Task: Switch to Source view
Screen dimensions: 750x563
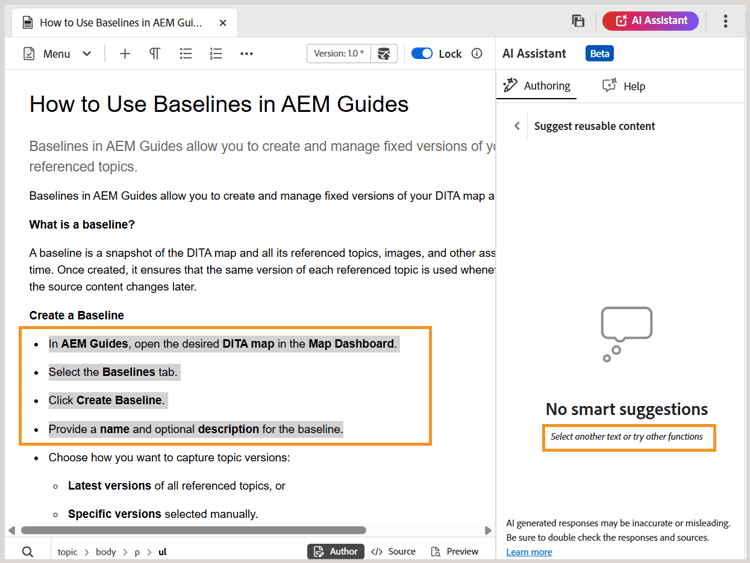Action: click(393, 552)
